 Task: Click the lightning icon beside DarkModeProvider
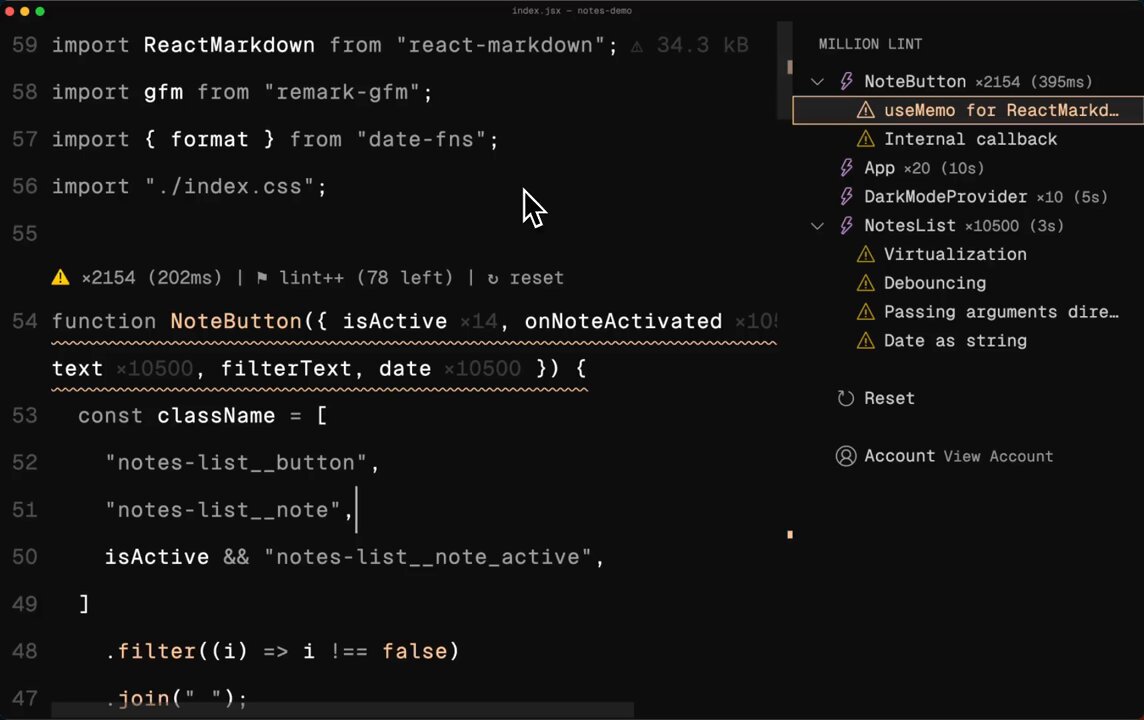point(846,197)
